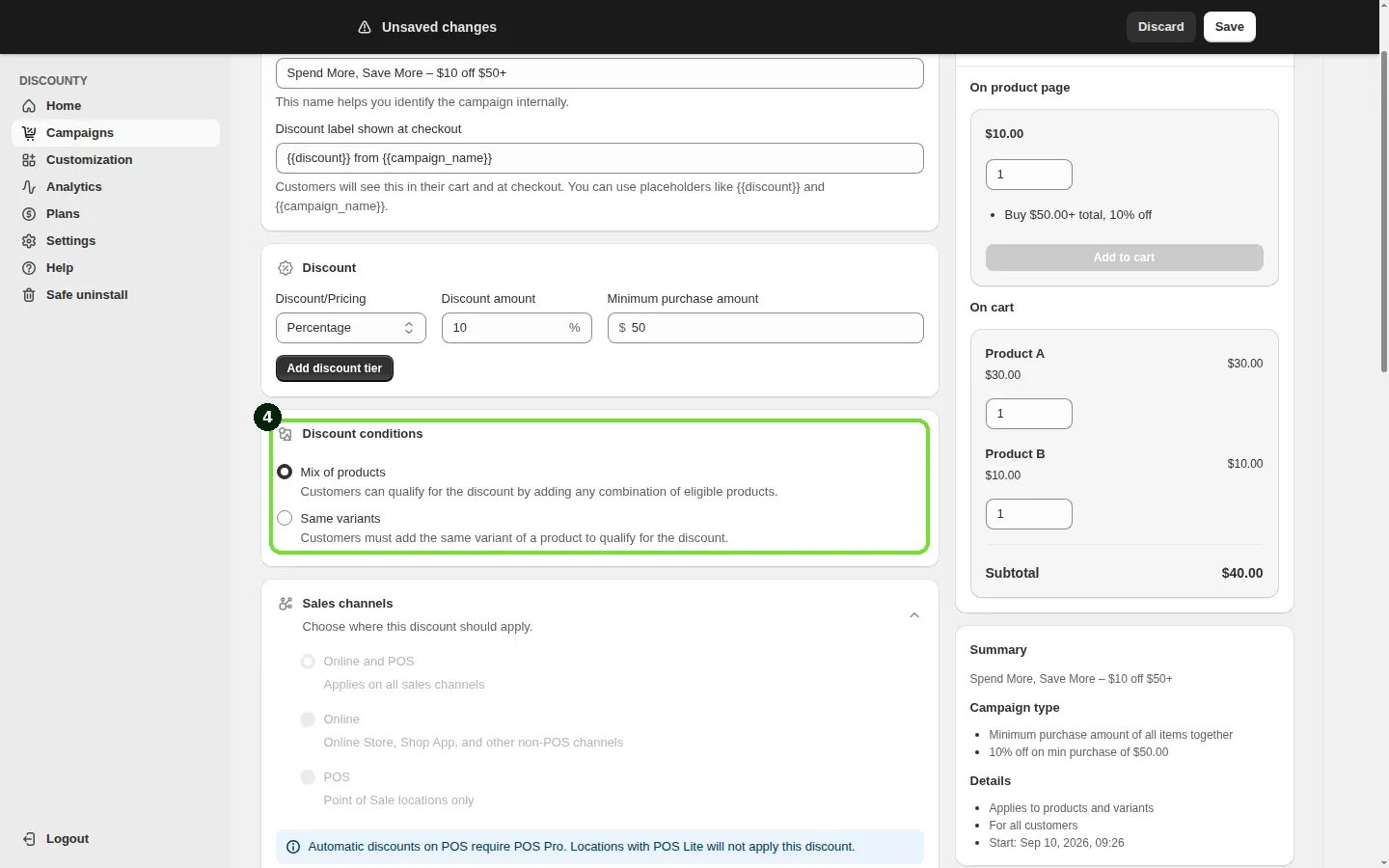The width and height of the screenshot is (1389, 868).
Task: Click Product B quantity field
Action: (1029, 514)
